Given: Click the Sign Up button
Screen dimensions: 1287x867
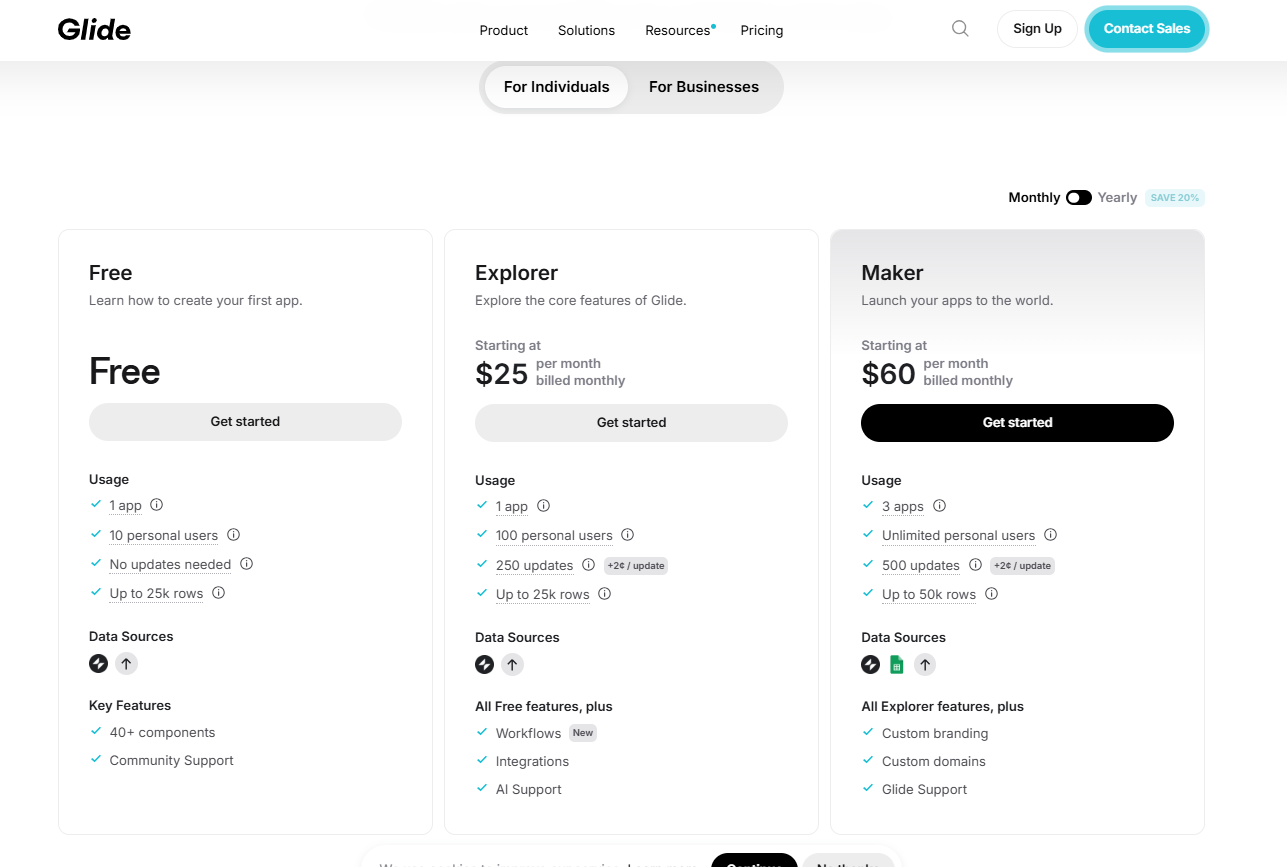Looking at the screenshot, I should pyautogui.click(x=1037, y=29).
